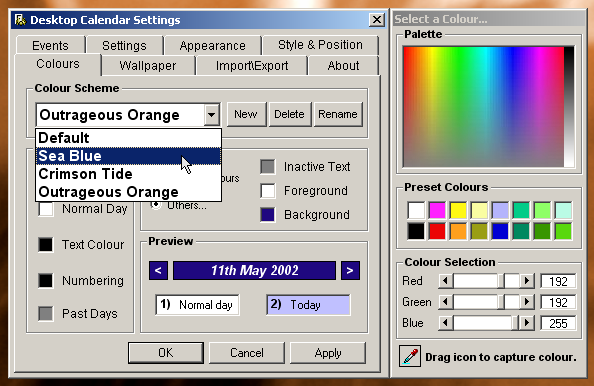This screenshot has width=594, height=386.
Task: Choose Sea Blue colour scheme
Action: pyautogui.click(x=128, y=156)
